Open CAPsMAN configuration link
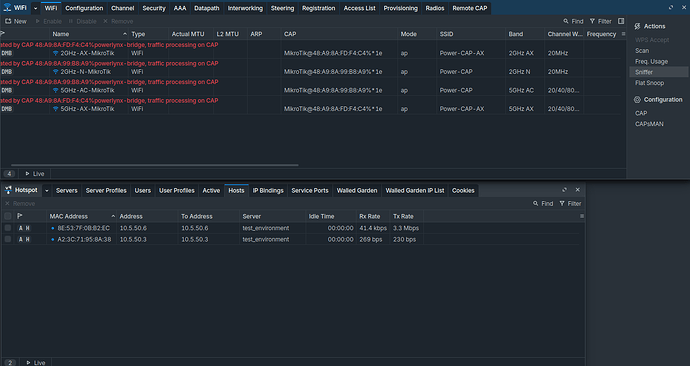The width and height of the screenshot is (690, 366). point(649,124)
